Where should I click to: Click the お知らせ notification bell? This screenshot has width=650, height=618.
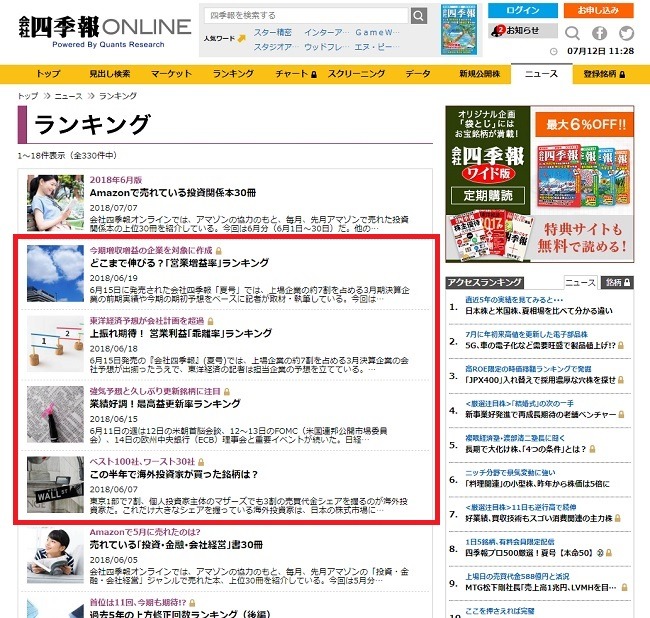tap(522, 30)
